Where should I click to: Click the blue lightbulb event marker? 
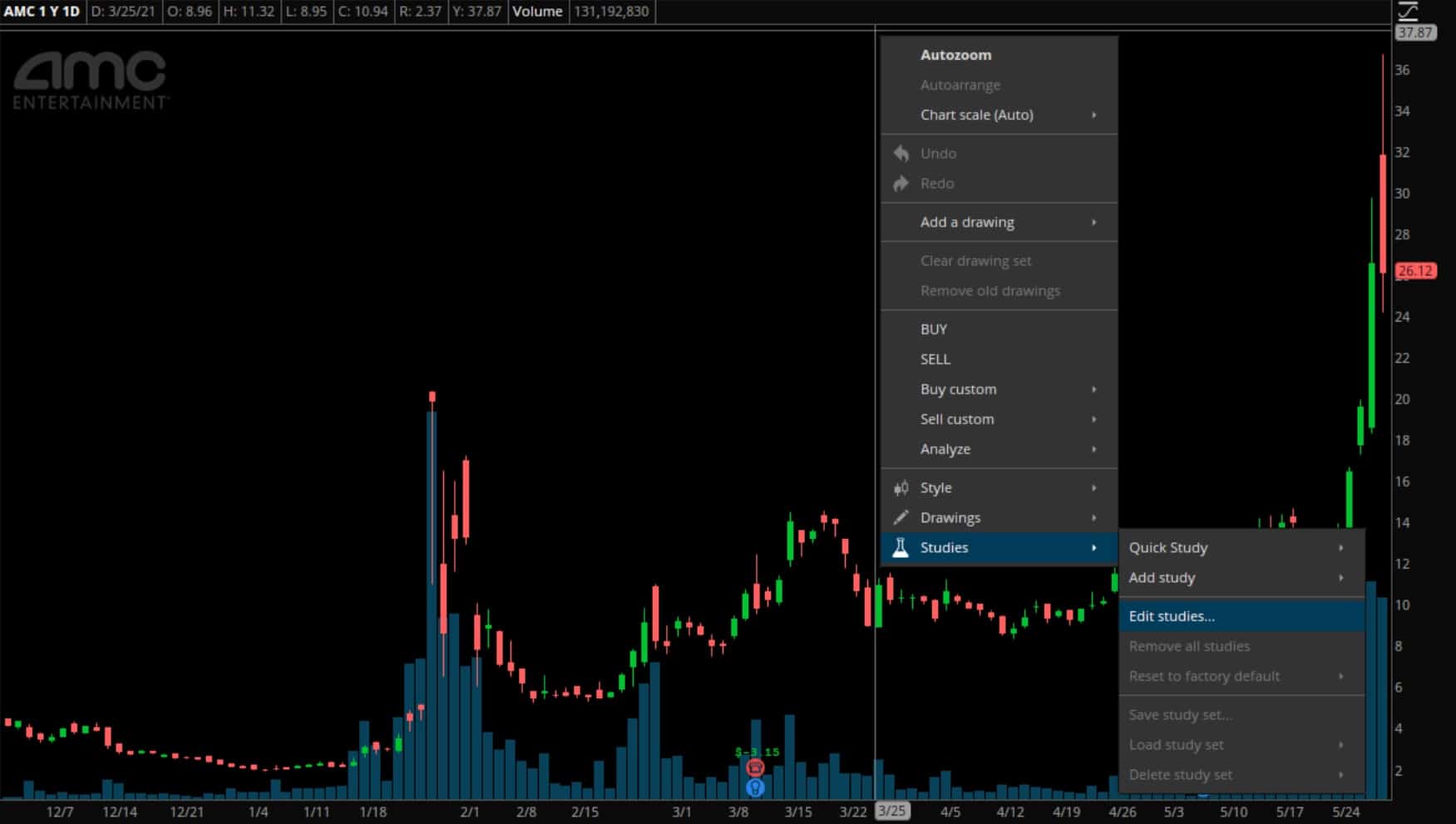(755, 787)
